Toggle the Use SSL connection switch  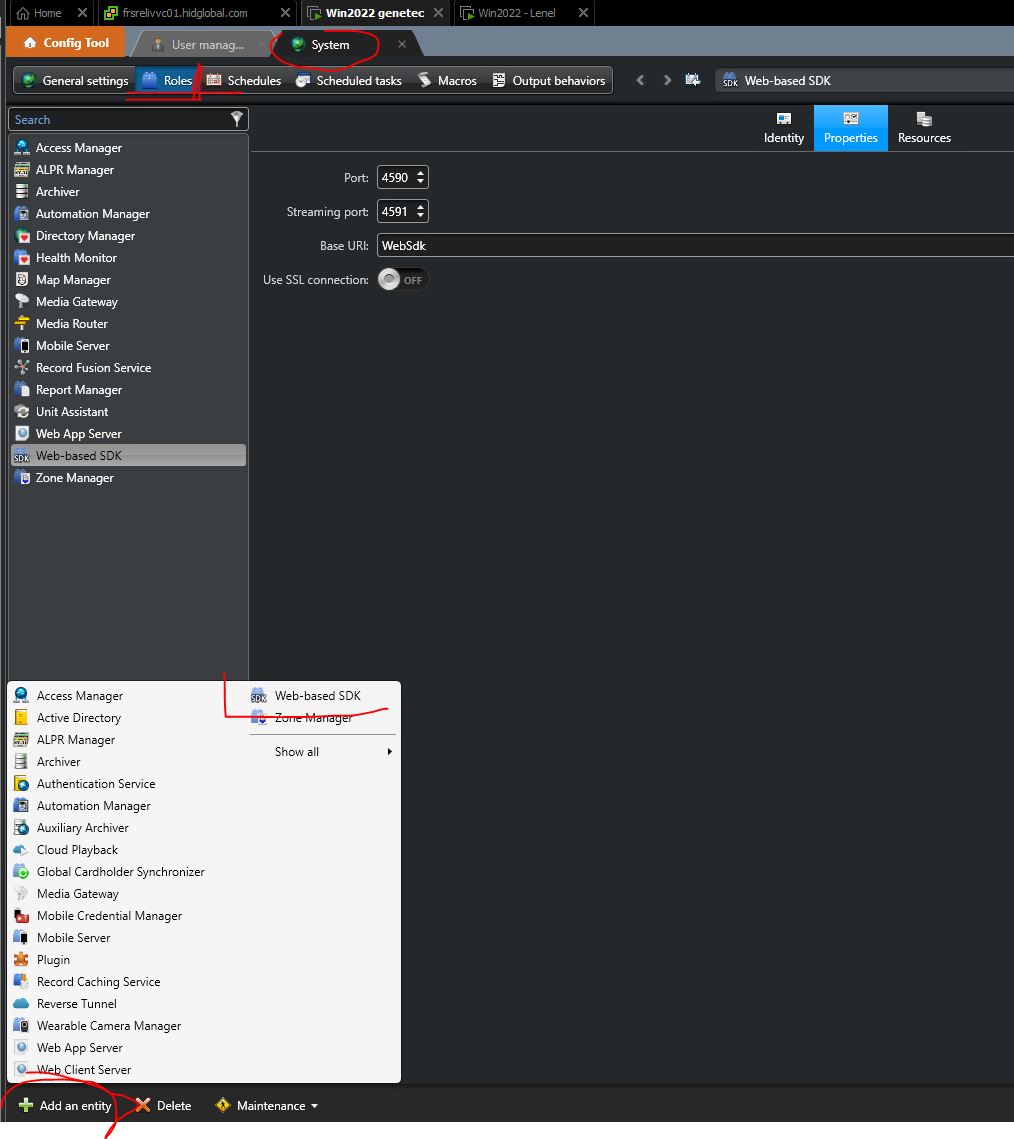pyautogui.click(x=403, y=280)
